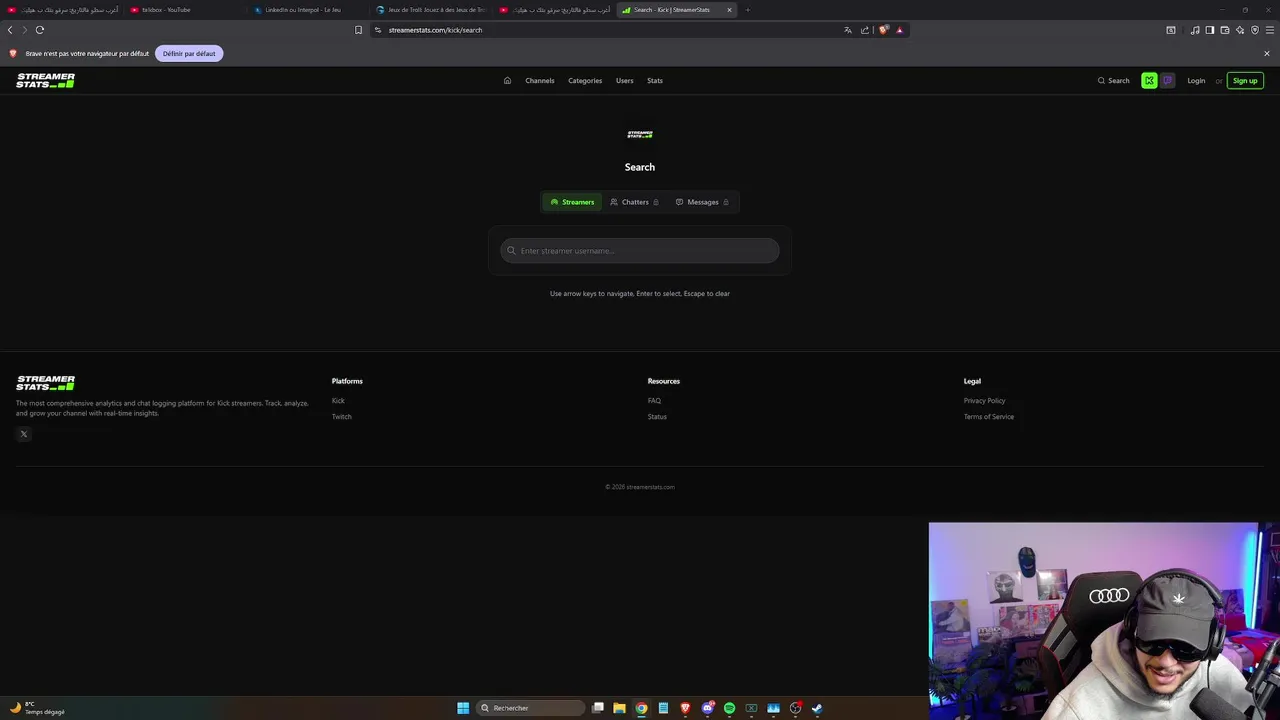Open the X social link in footer
Viewport: 1280px width, 720px height.
point(24,434)
